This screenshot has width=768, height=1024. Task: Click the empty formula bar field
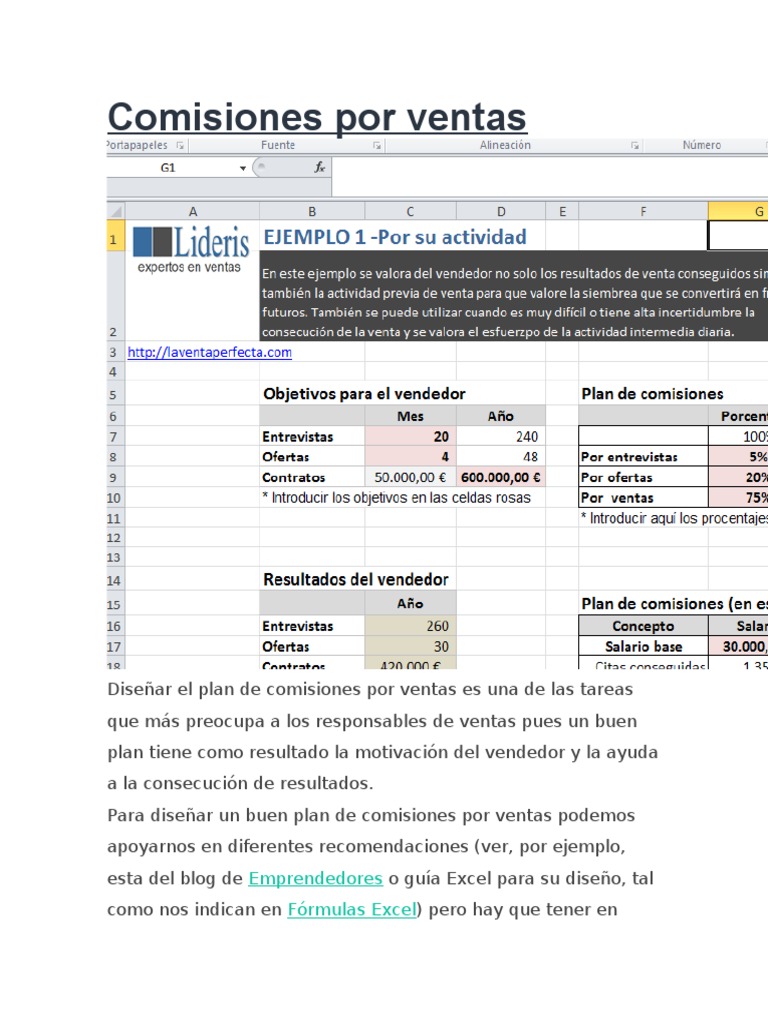(550, 176)
